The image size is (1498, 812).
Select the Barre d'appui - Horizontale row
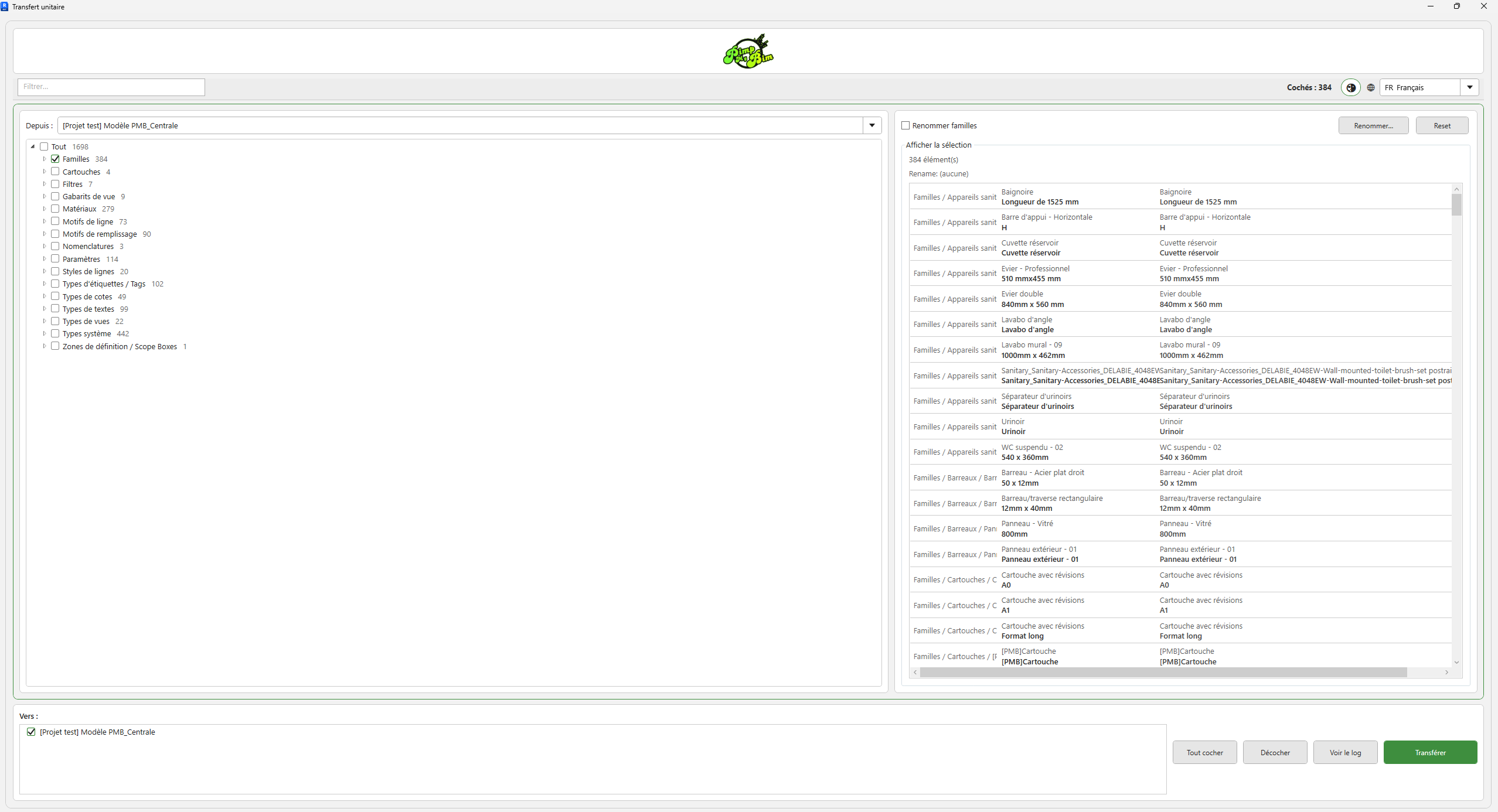(x=1180, y=222)
